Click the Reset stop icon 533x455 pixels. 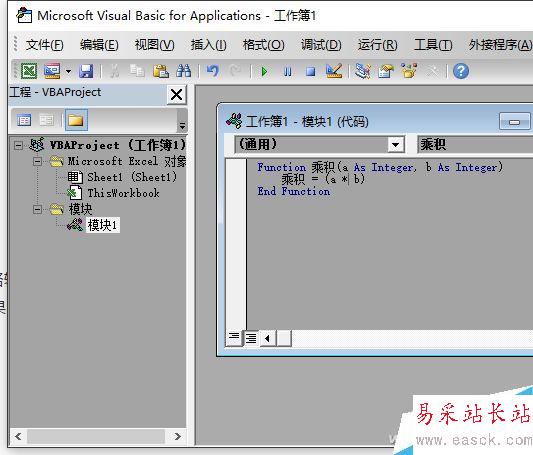click(310, 72)
